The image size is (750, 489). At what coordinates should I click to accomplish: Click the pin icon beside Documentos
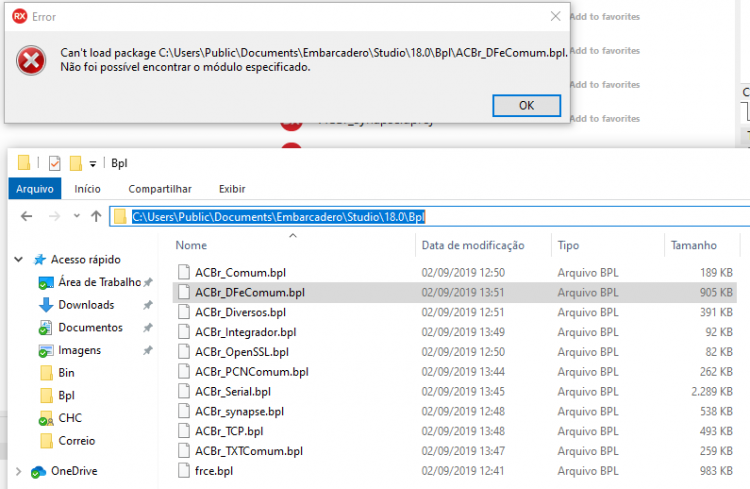click(x=148, y=328)
